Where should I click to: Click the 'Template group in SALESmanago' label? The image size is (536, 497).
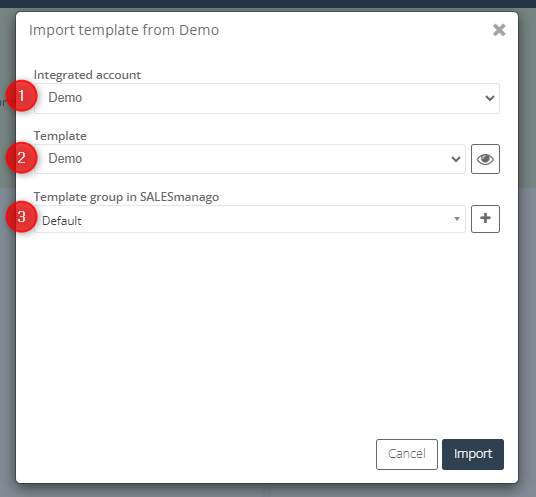point(126,197)
